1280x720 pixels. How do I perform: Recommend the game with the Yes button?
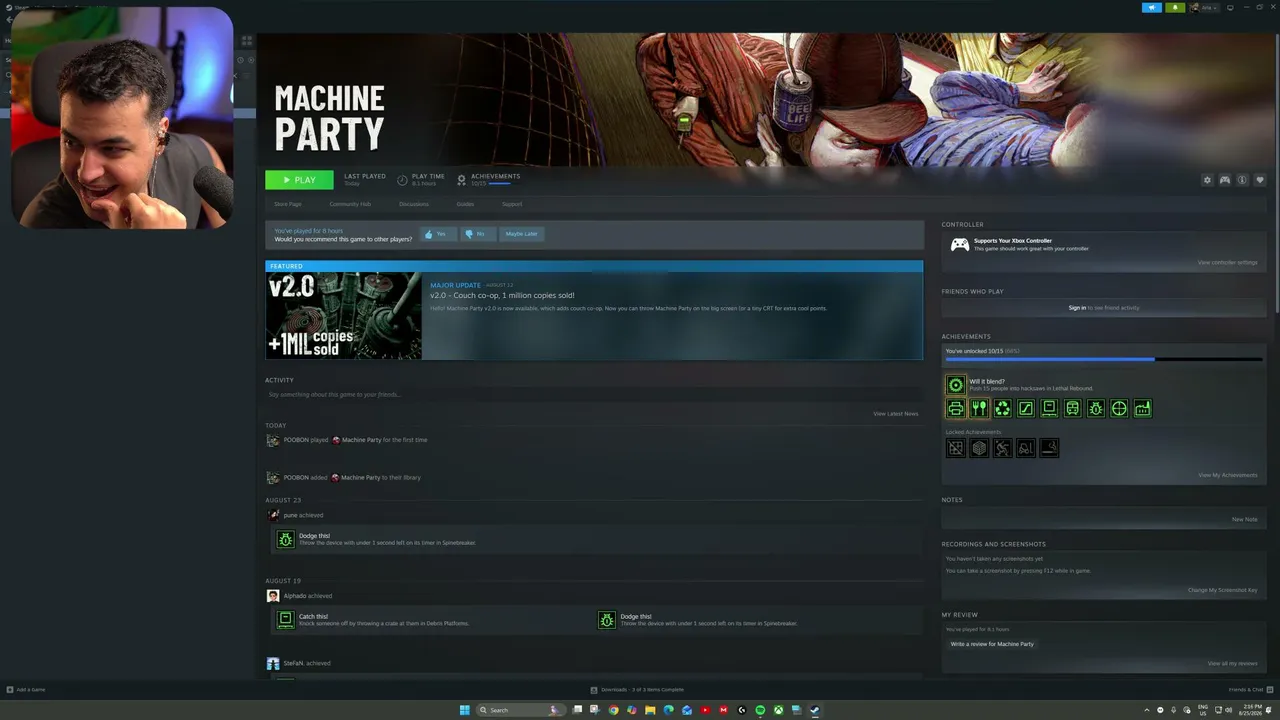(436, 234)
